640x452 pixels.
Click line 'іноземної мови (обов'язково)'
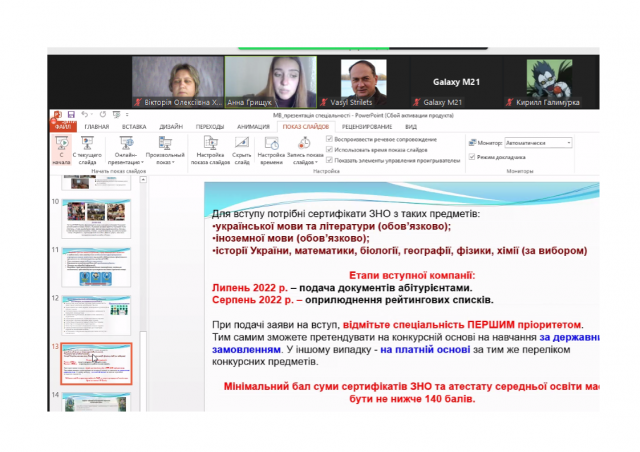point(291,238)
